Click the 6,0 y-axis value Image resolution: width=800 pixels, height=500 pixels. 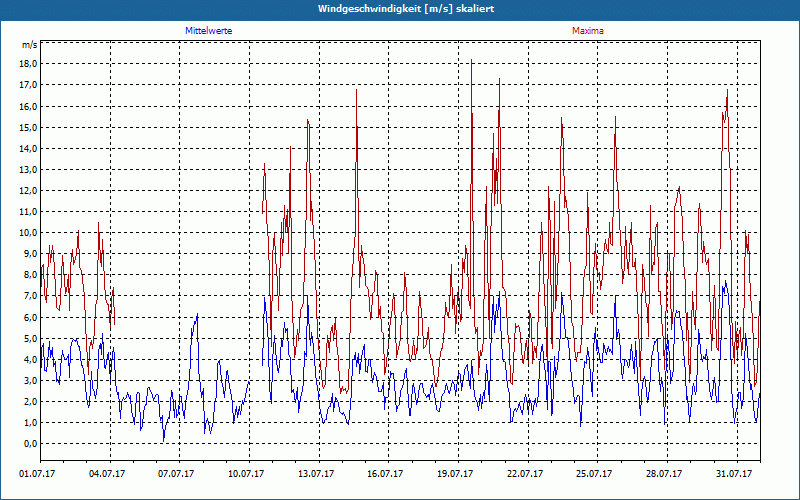tap(30, 317)
